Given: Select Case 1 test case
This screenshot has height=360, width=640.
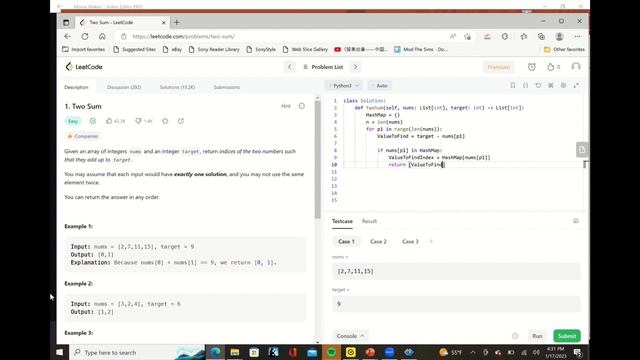Looking at the screenshot, I should (x=346, y=242).
